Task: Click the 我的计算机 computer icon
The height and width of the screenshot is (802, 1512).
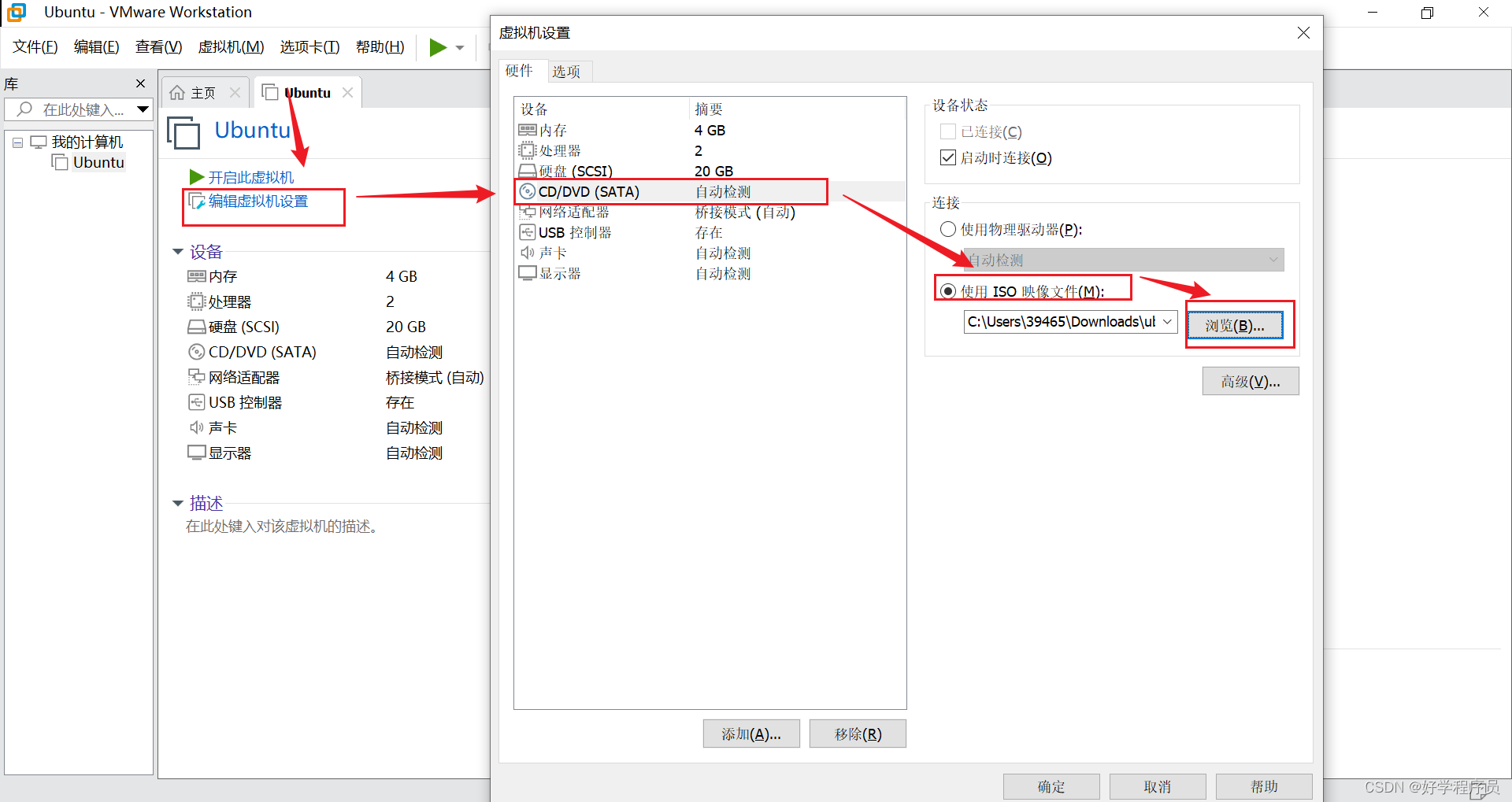Action: tap(39, 142)
